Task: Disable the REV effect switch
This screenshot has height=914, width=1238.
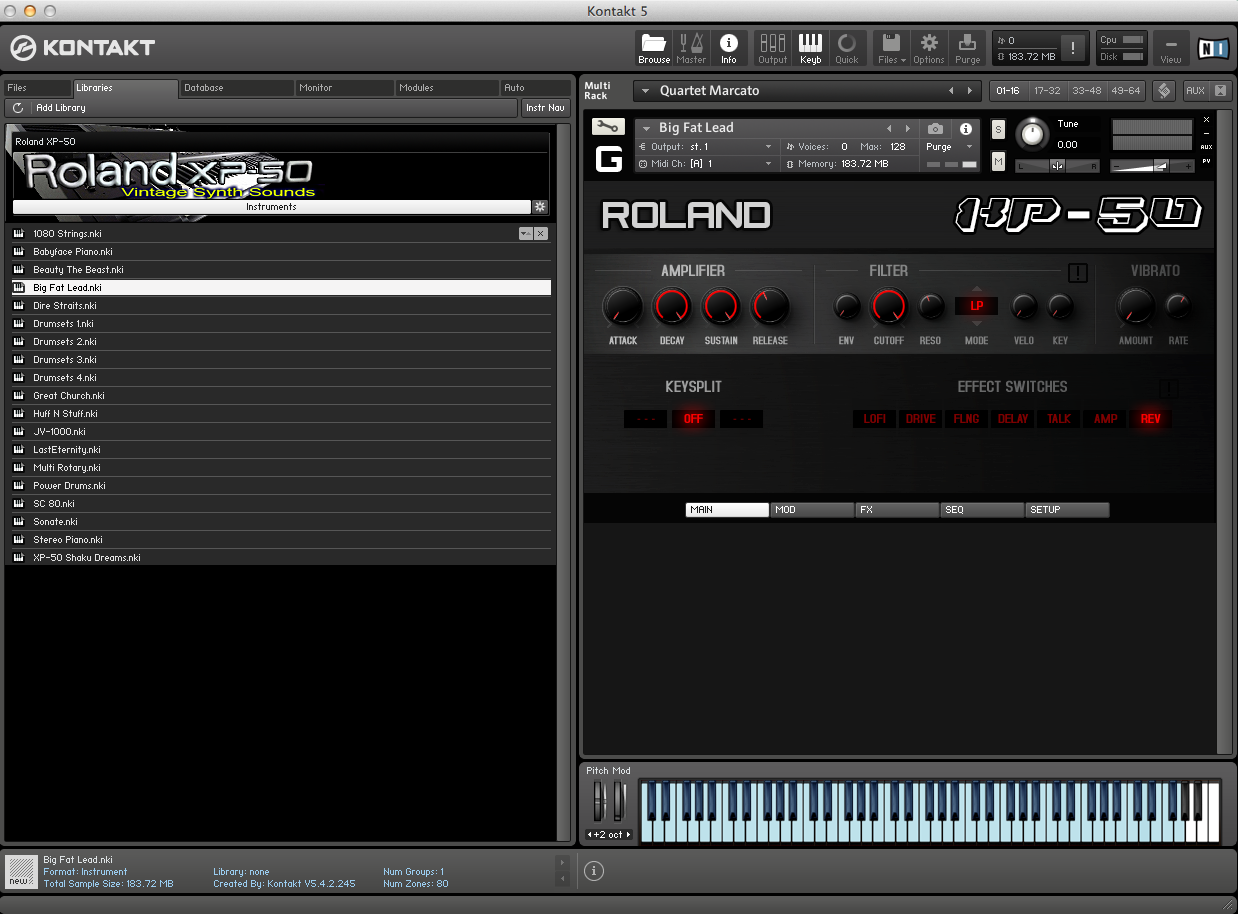Action: (x=1151, y=419)
